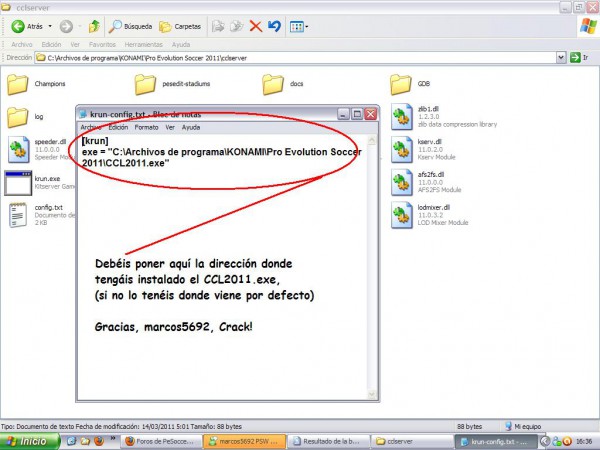Screen dimensions: 600x450
Task: Expand the quick launch chevron
Action: [x=113, y=438]
